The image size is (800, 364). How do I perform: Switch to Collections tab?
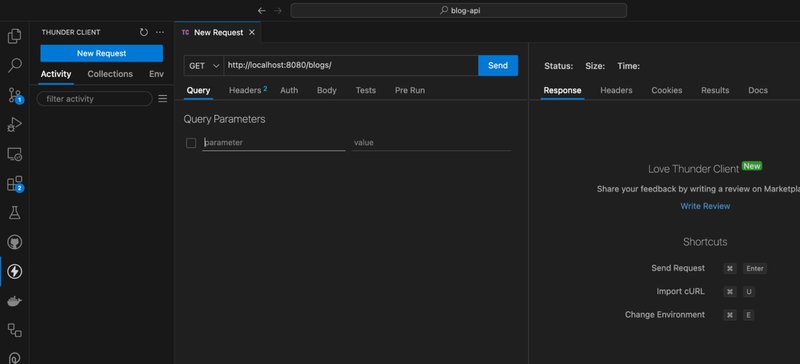pyautogui.click(x=110, y=74)
